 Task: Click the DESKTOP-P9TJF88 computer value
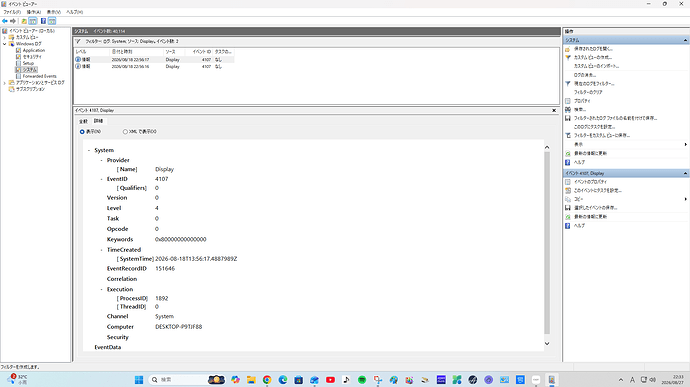(x=179, y=327)
